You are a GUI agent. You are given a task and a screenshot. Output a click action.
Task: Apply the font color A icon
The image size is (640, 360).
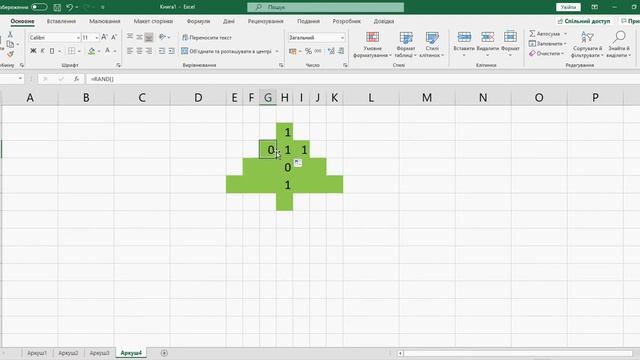click(107, 51)
